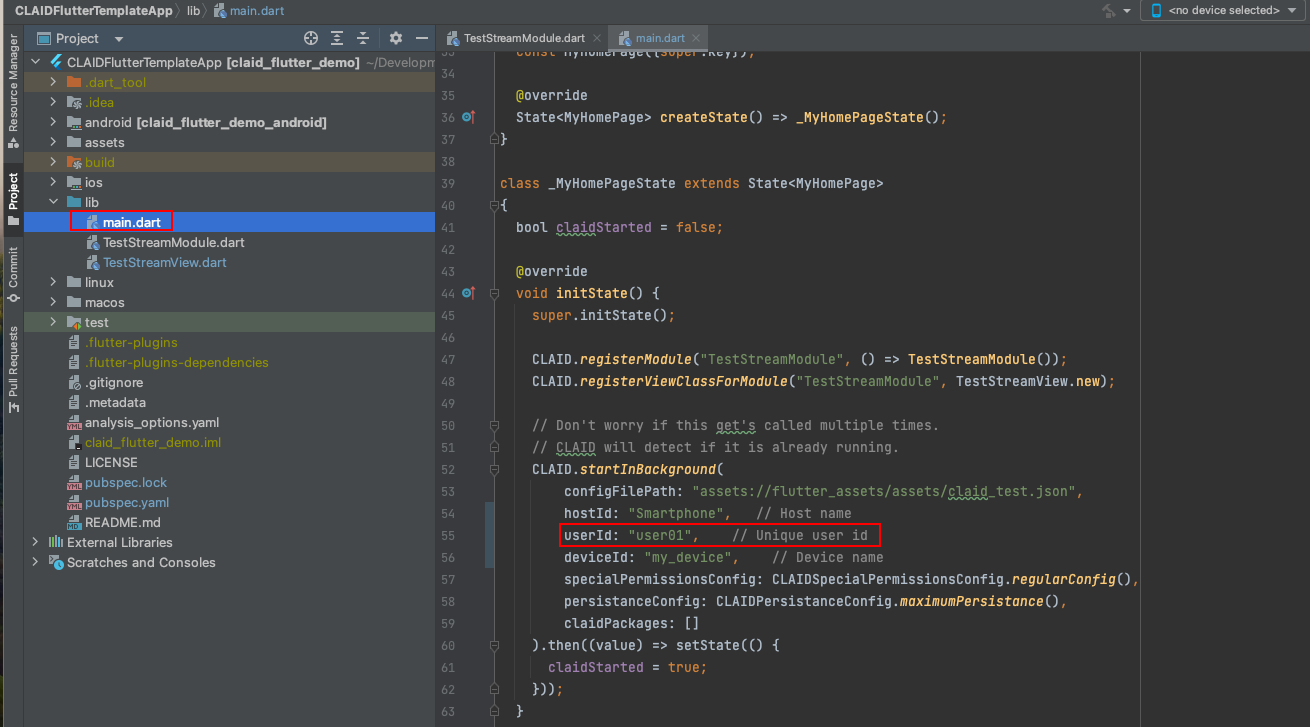Expand Scratches and Consoles node

(x=36, y=562)
